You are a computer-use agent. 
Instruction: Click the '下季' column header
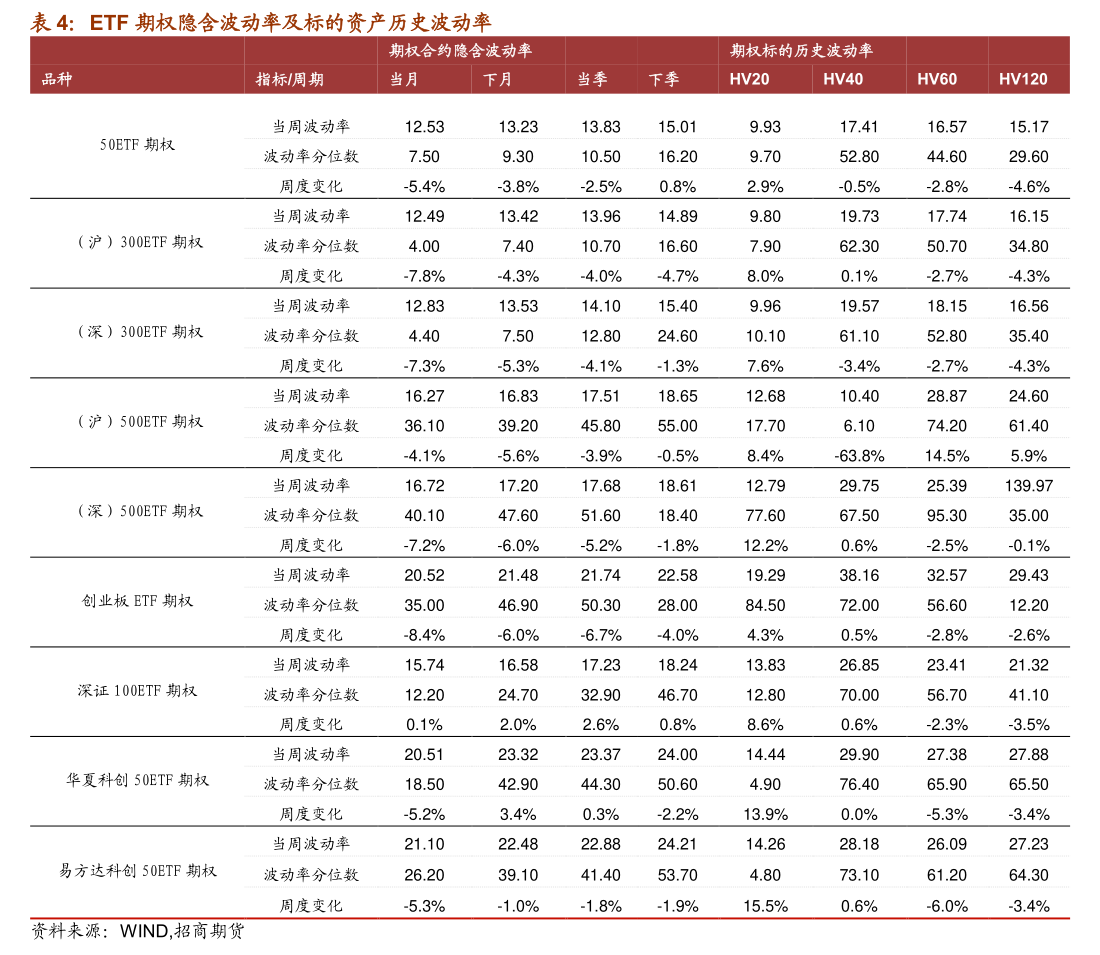tap(664, 79)
